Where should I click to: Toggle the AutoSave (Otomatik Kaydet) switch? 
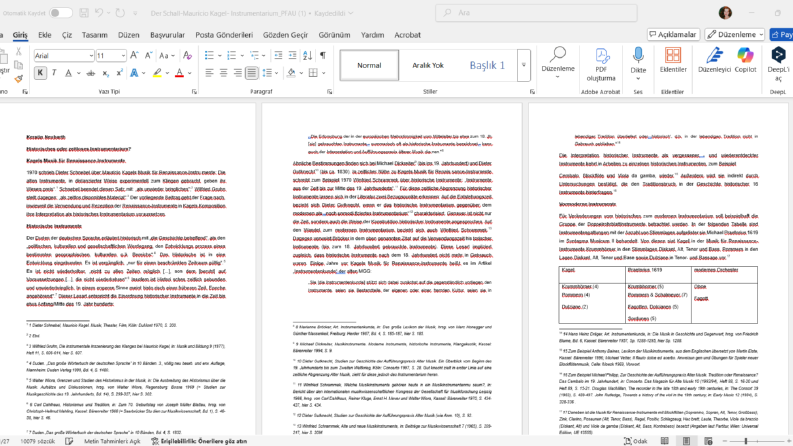pyautogui.click(x=61, y=13)
